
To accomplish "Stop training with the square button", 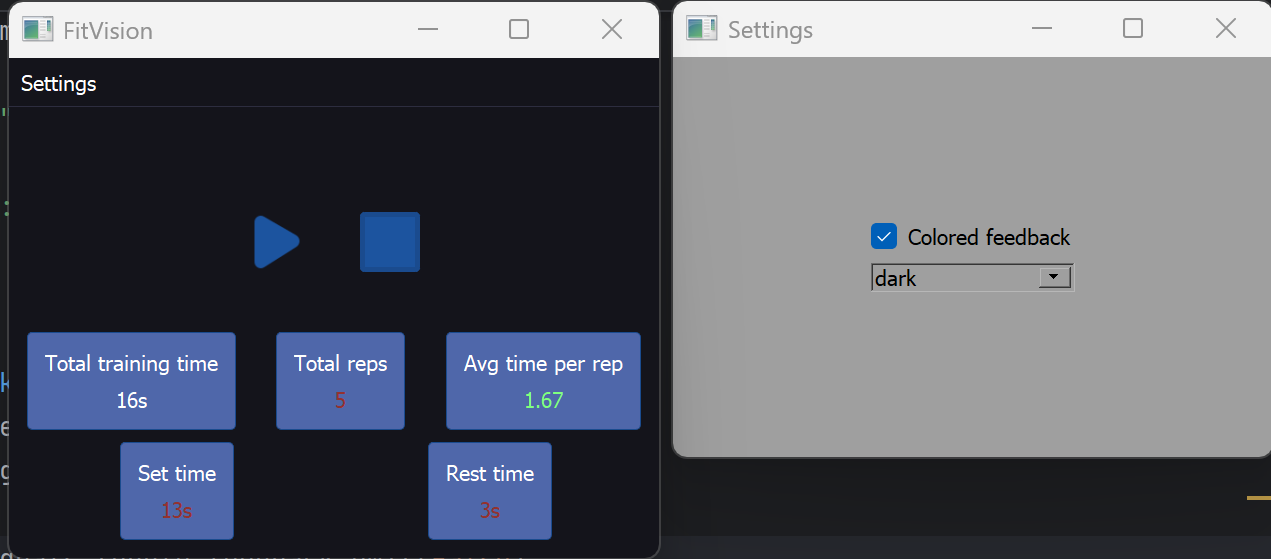I will tap(390, 242).
